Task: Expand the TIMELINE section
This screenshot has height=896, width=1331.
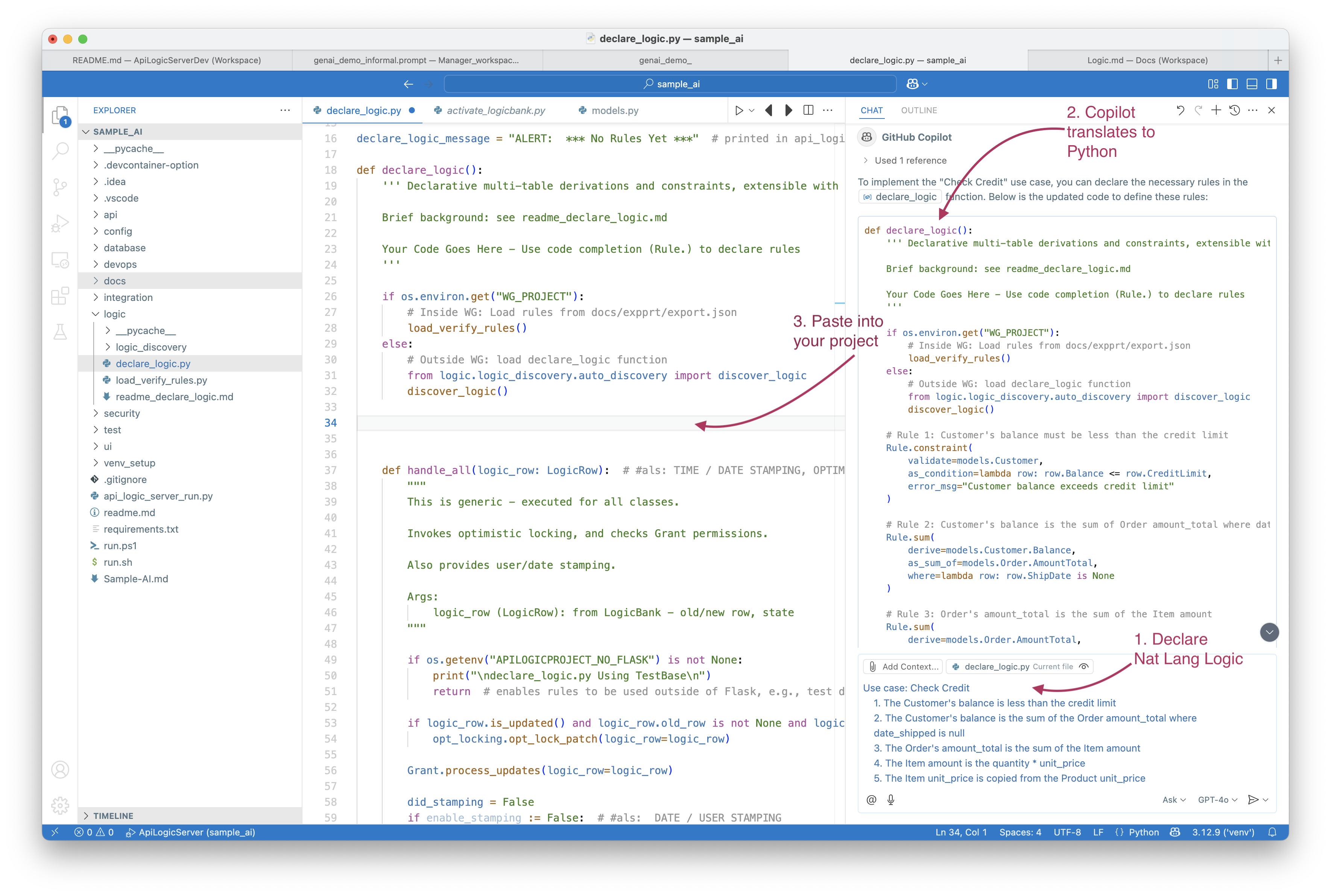Action: 190,816
